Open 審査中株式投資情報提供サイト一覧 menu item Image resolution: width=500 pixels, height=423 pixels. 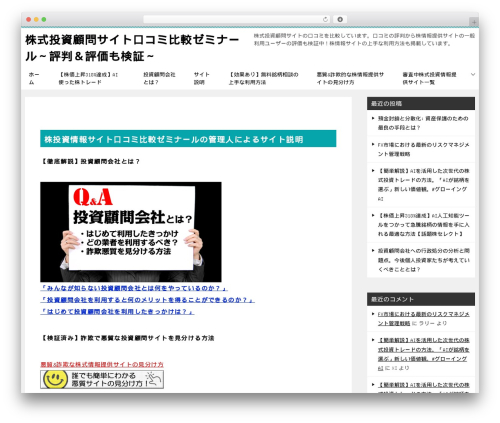[429, 78]
